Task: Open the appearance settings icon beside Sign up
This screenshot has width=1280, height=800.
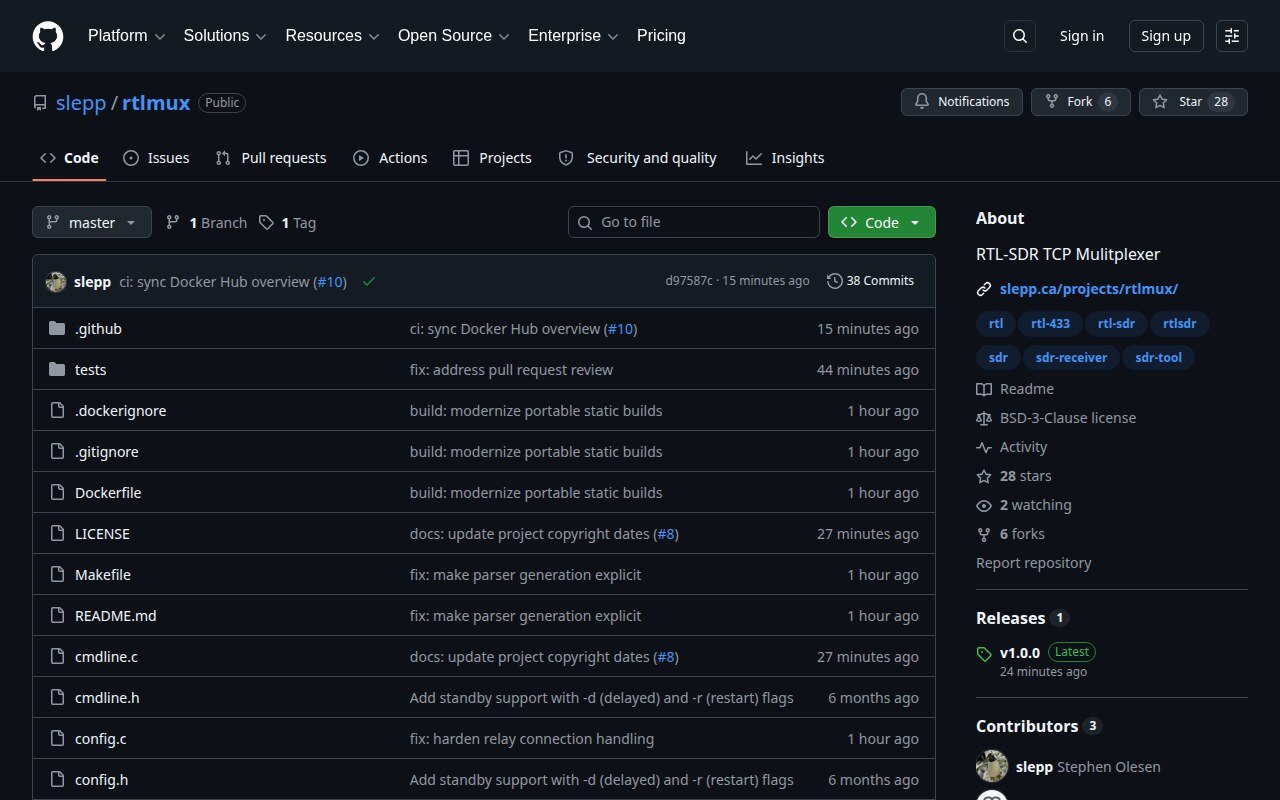Action: (x=1232, y=36)
